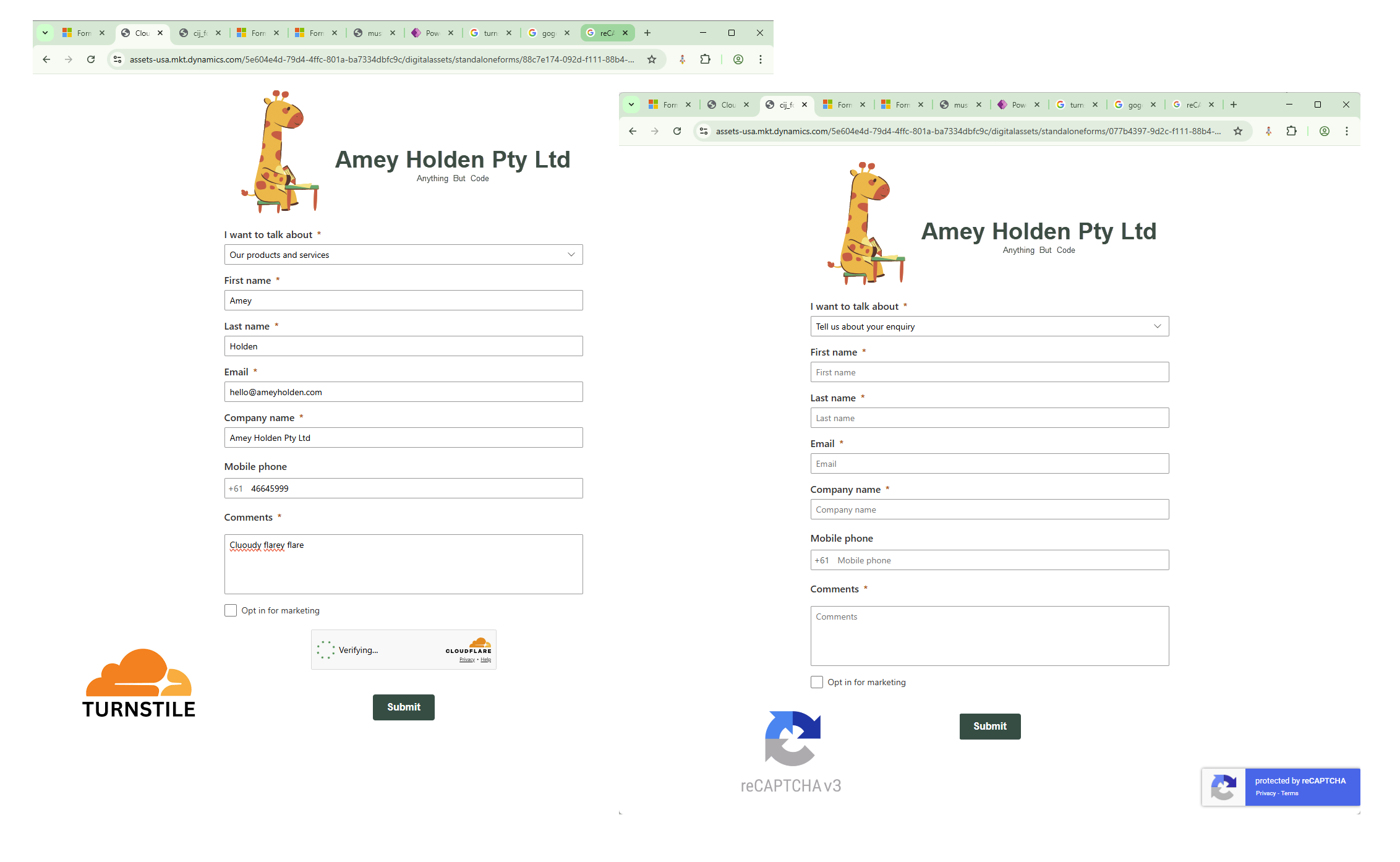
Task: Click the bookmark star in the address bar
Action: tap(1238, 130)
